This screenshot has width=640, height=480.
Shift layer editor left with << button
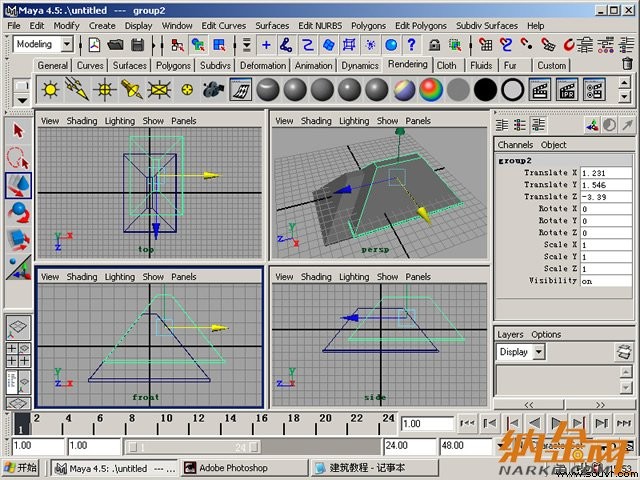click(x=529, y=405)
